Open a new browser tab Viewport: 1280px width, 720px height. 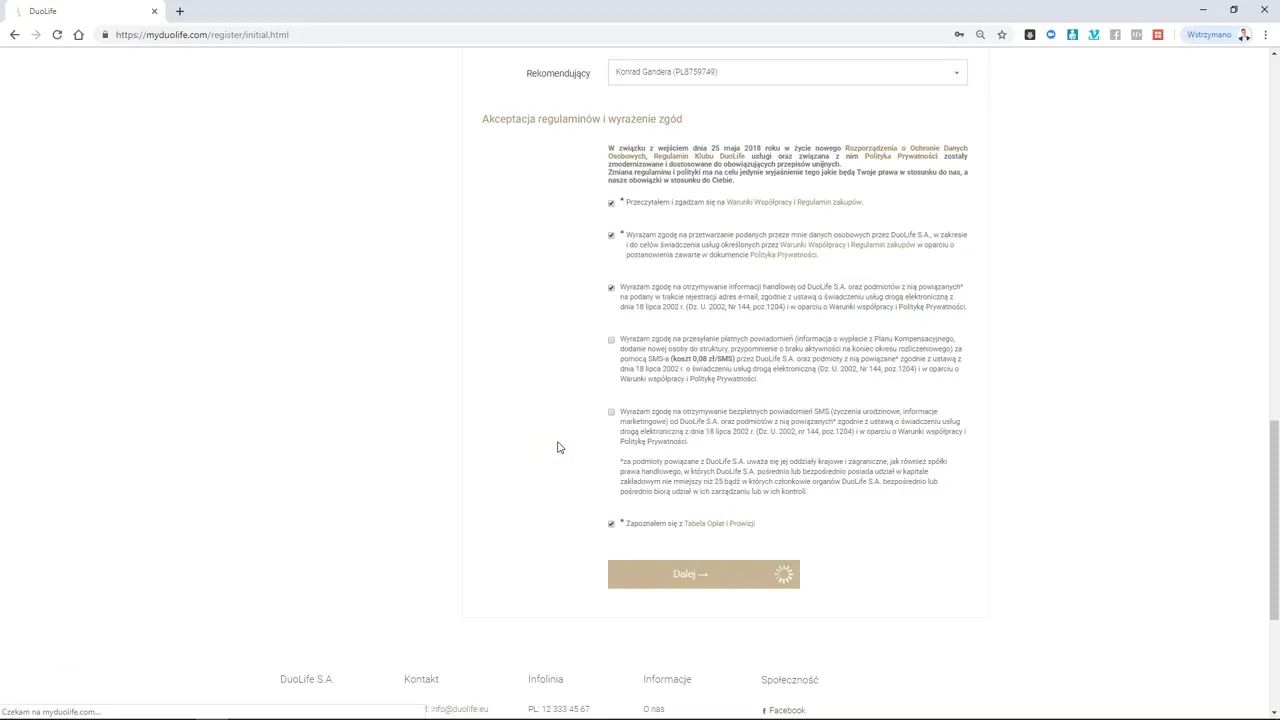[x=180, y=11]
